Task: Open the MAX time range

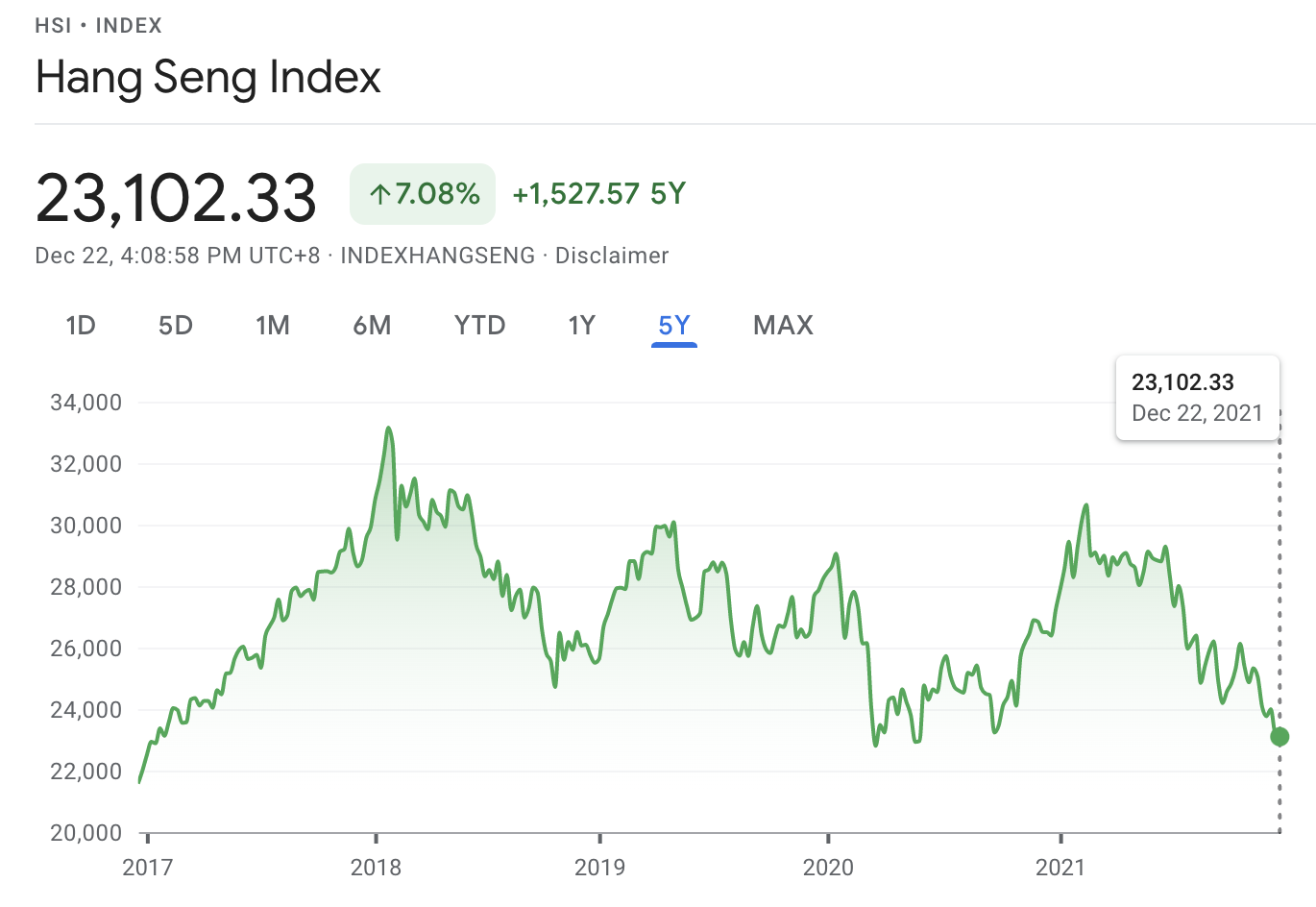Action: 784,326
